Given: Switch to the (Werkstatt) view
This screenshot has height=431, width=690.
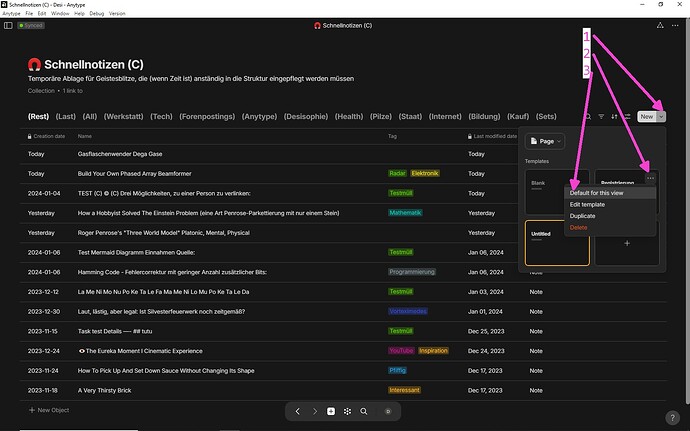Looking at the screenshot, I should point(124,117).
